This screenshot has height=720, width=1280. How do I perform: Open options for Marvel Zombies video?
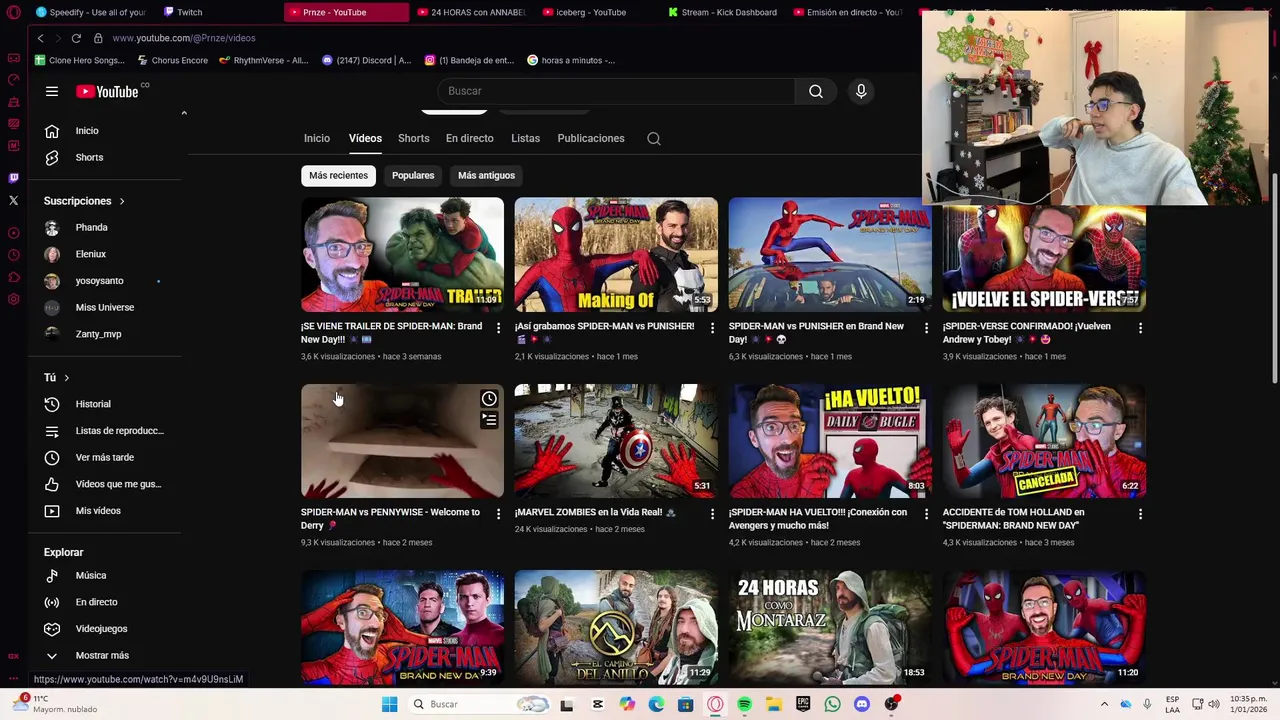(x=712, y=514)
